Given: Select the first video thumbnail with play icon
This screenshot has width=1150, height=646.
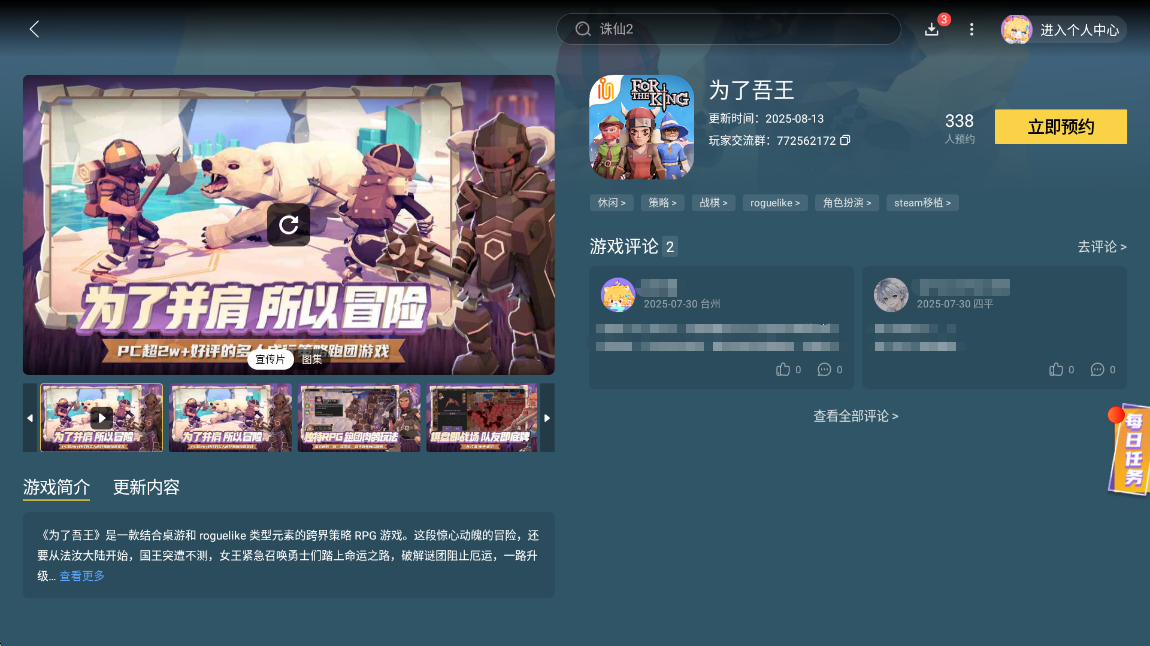Looking at the screenshot, I should (101, 417).
